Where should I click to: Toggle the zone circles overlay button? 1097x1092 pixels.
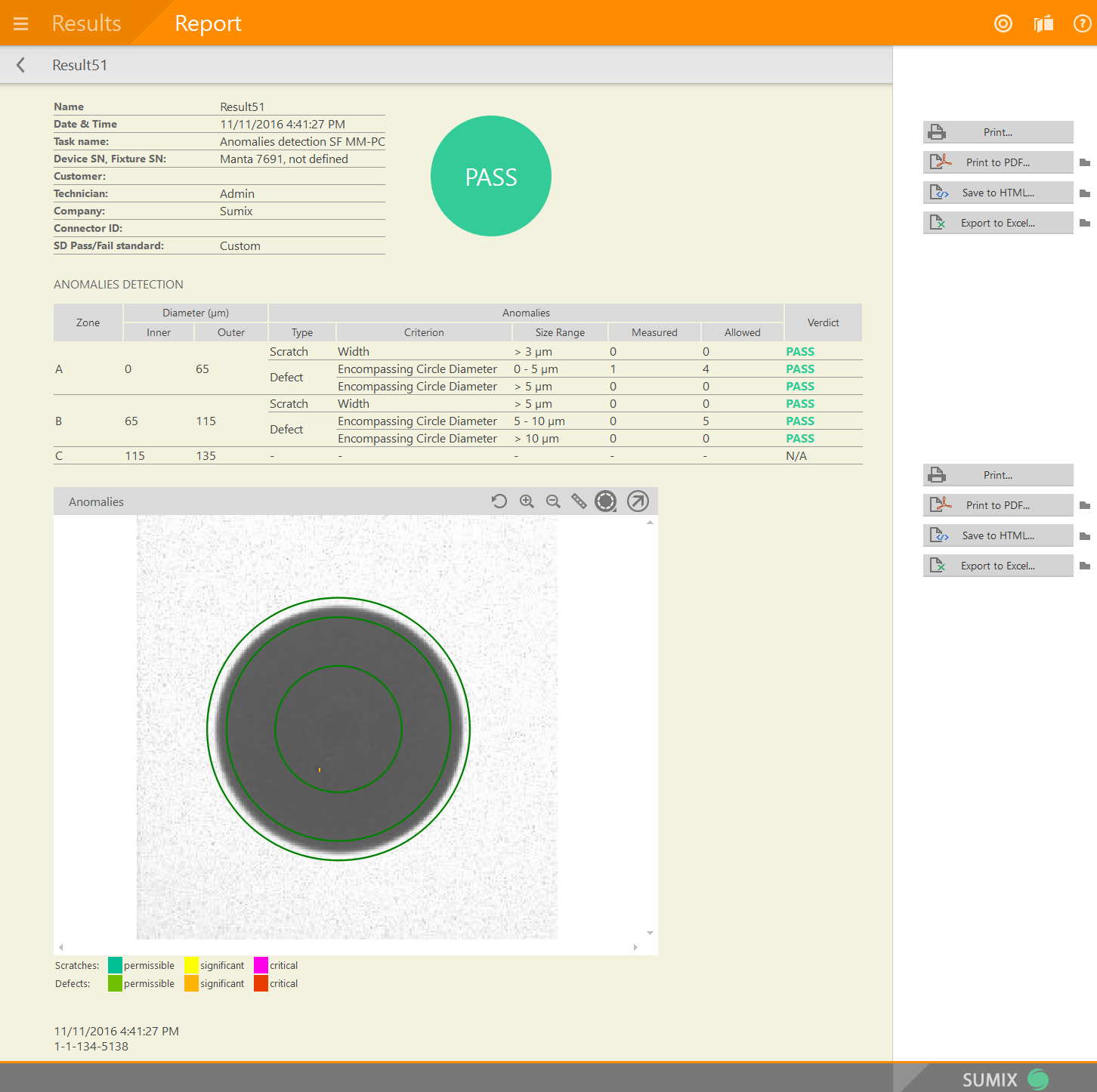[606, 501]
